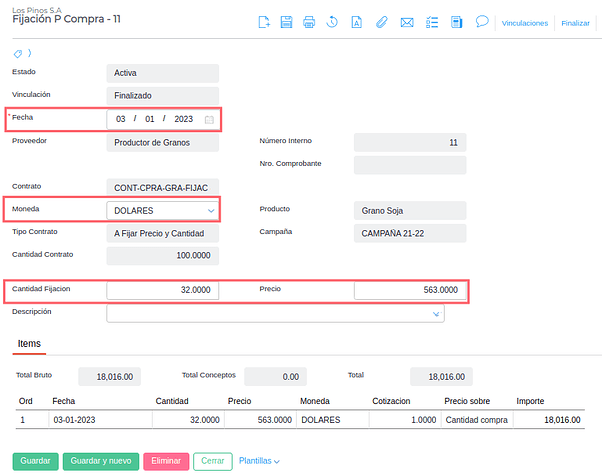Click the Ord column header
This screenshot has width=602, height=473.
(x=26, y=401)
